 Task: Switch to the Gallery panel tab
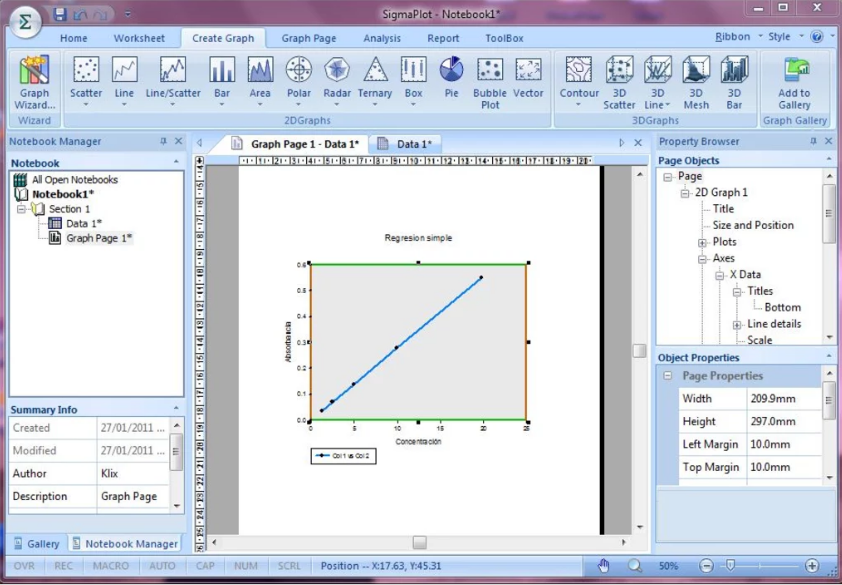click(x=35, y=544)
